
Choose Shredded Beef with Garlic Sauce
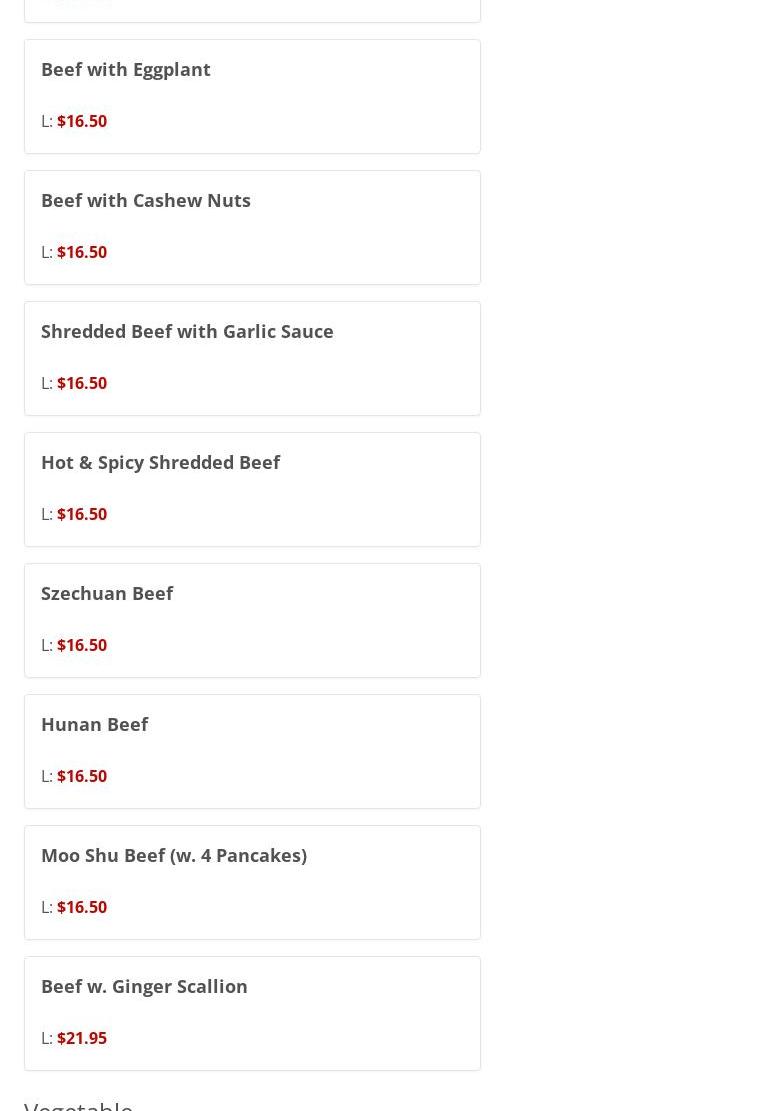[187, 331]
